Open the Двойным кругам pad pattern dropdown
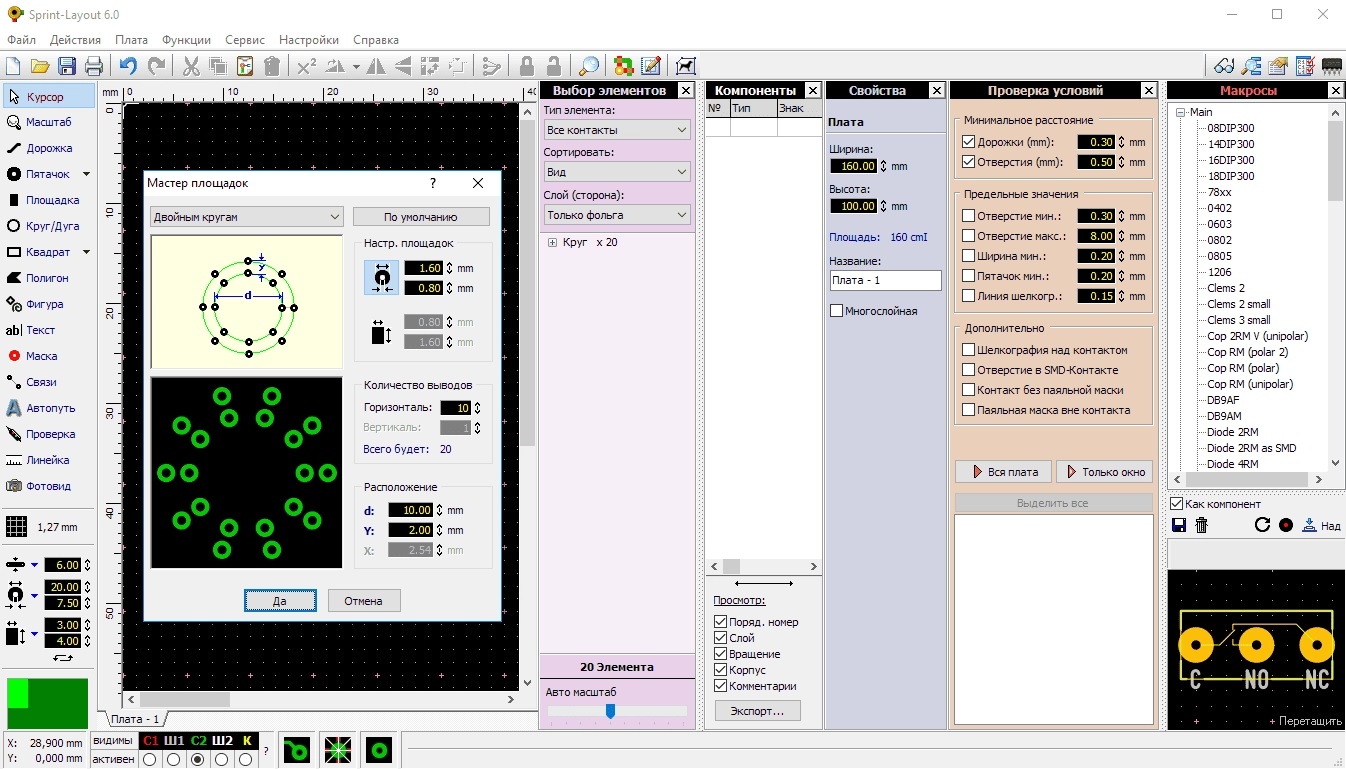 click(247, 216)
